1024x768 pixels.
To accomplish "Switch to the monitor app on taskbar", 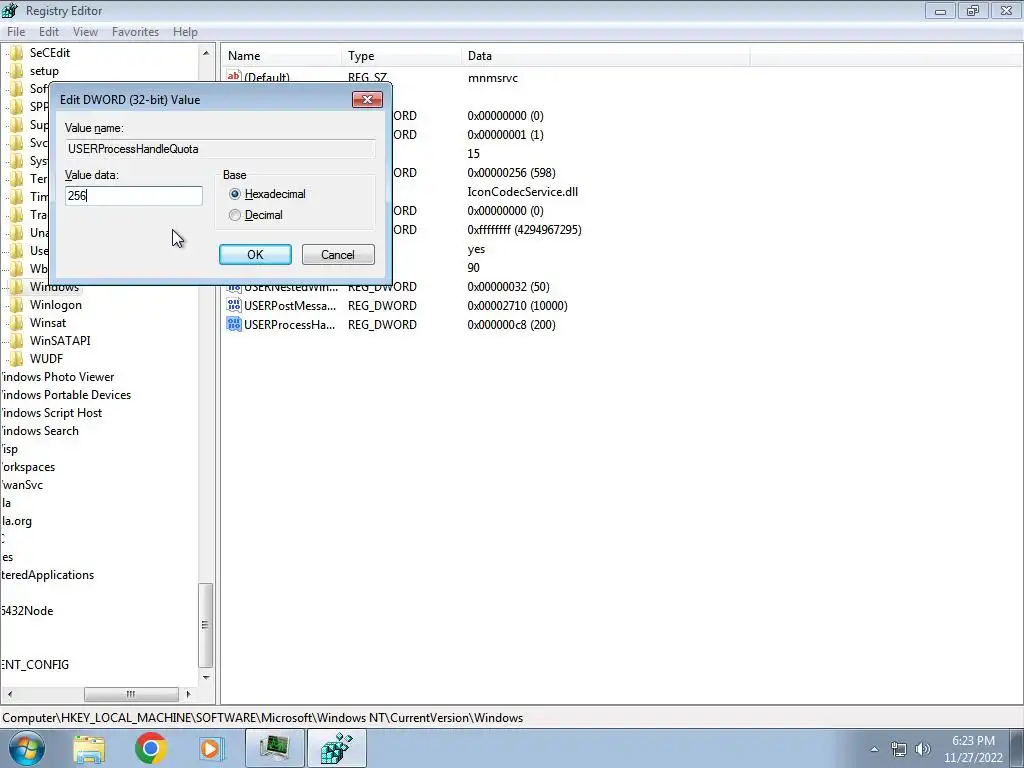I will 275,748.
